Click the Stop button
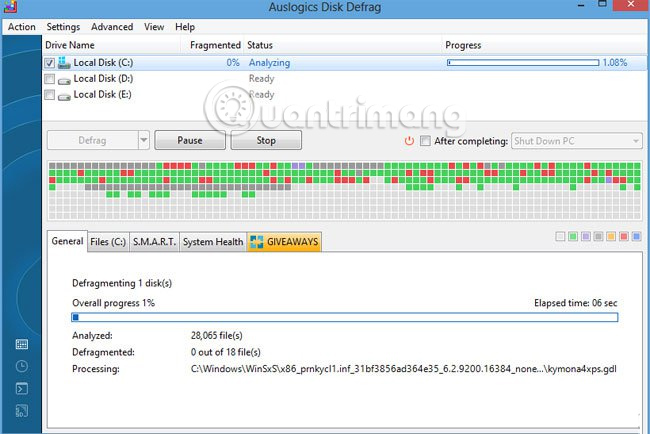650x434 pixels. coord(266,140)
